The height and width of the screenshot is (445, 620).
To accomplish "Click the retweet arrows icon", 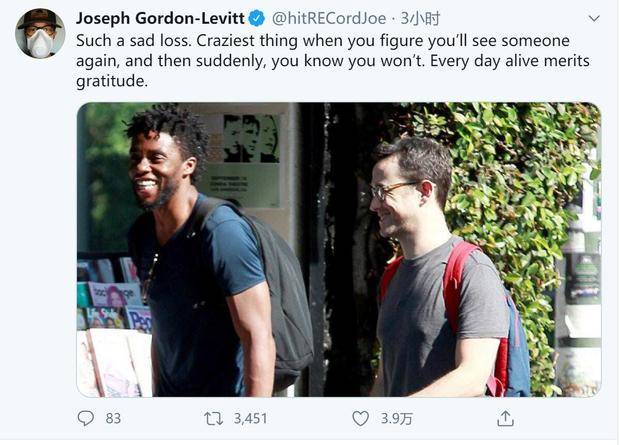I will click(214, 418).
